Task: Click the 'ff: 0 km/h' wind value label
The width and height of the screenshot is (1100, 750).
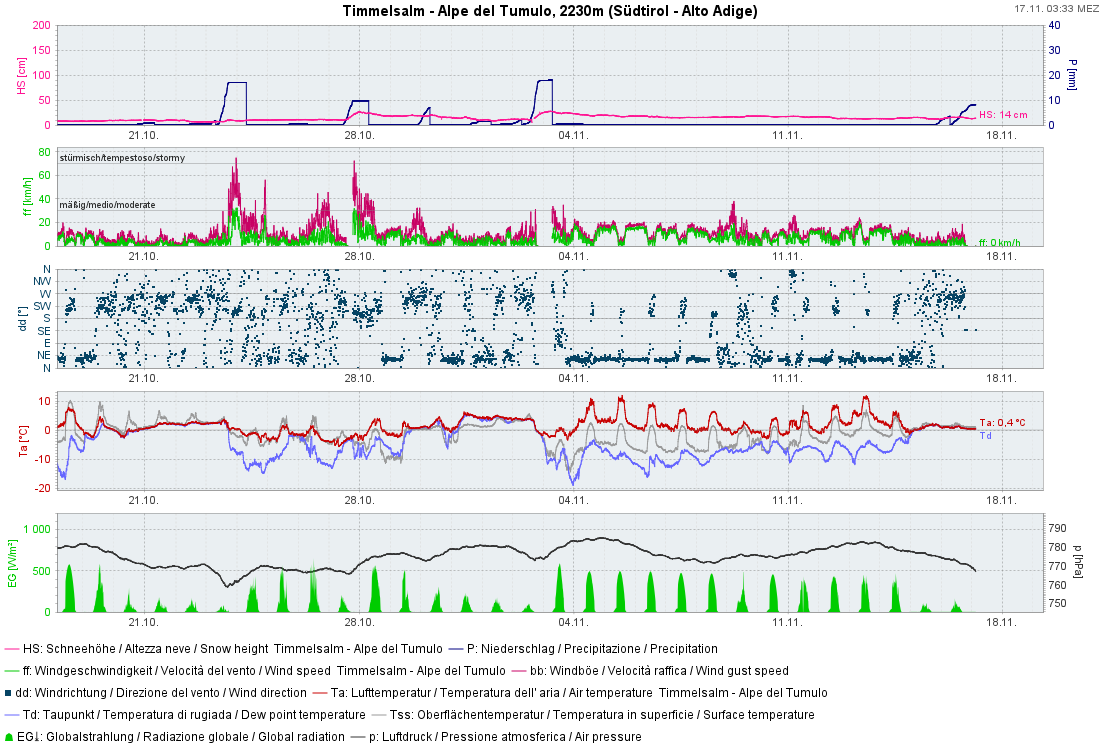Action: [1000, 243]
